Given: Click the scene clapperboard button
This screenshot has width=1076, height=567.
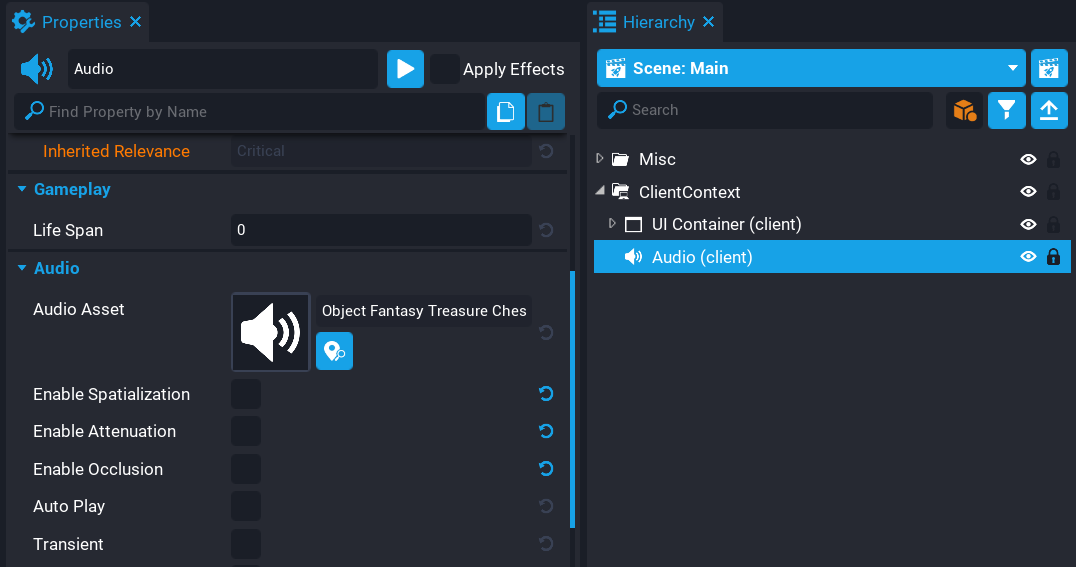Looking at the screenshot, I should pyautogui.click(x=1048, y=69).
